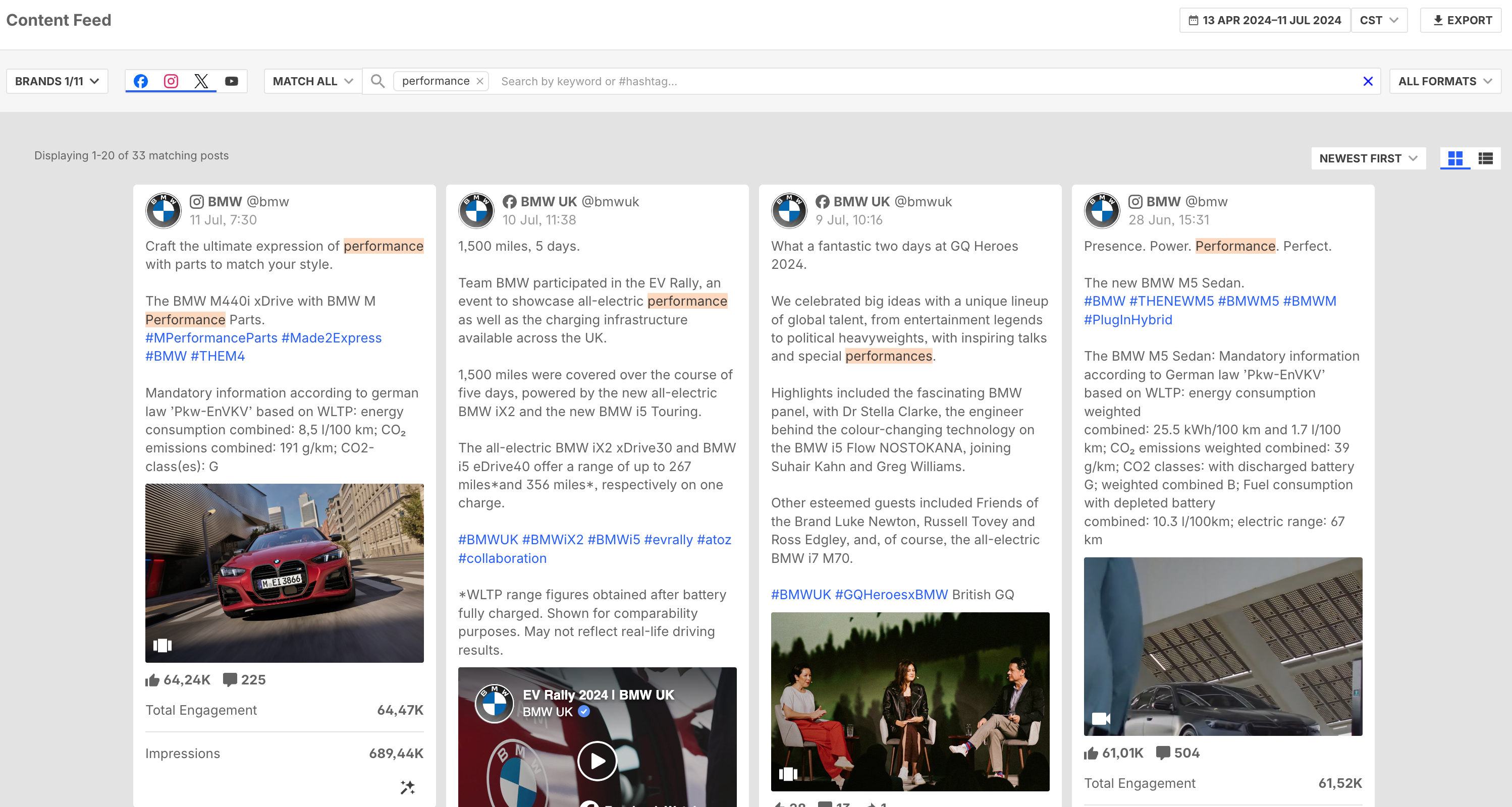Viewport: 1512px width, 807px height.
Task: Switch to grid view layout
Action: coord(1455,158)
